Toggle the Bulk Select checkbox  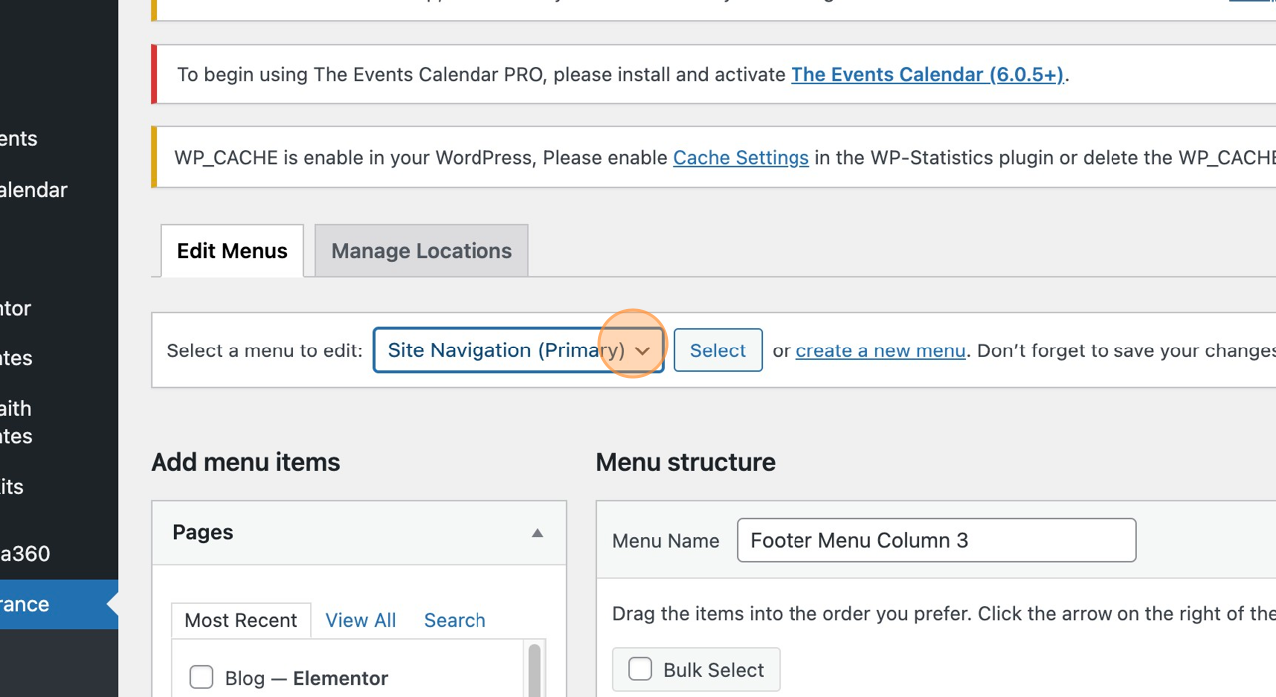pos(640,669)
